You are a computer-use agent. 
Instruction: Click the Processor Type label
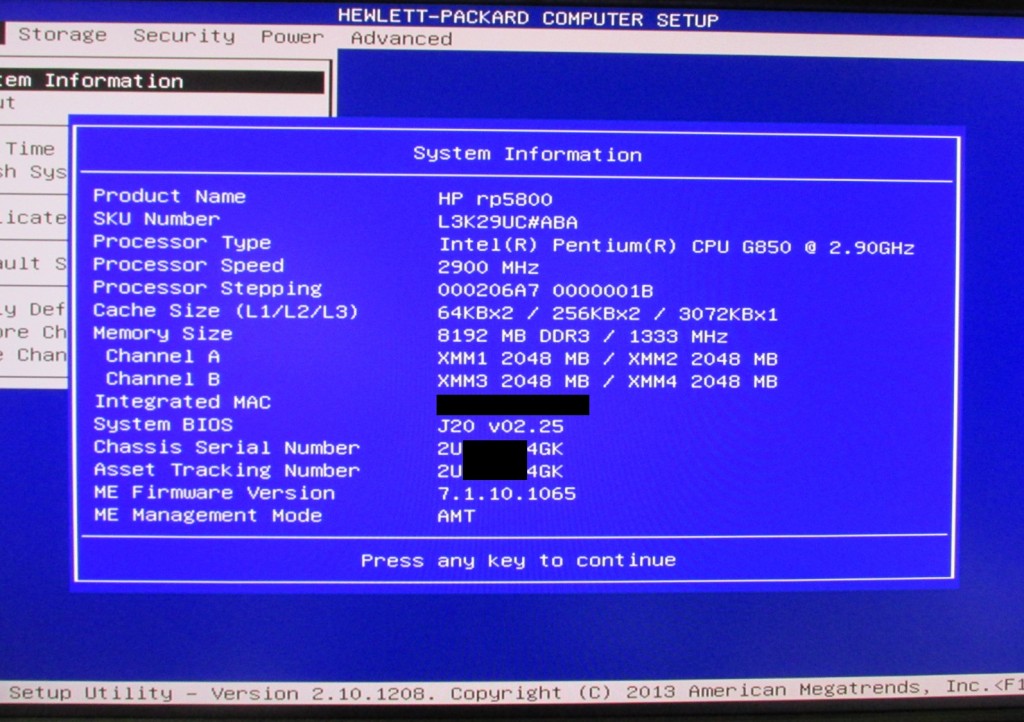[x=182, y=242]
